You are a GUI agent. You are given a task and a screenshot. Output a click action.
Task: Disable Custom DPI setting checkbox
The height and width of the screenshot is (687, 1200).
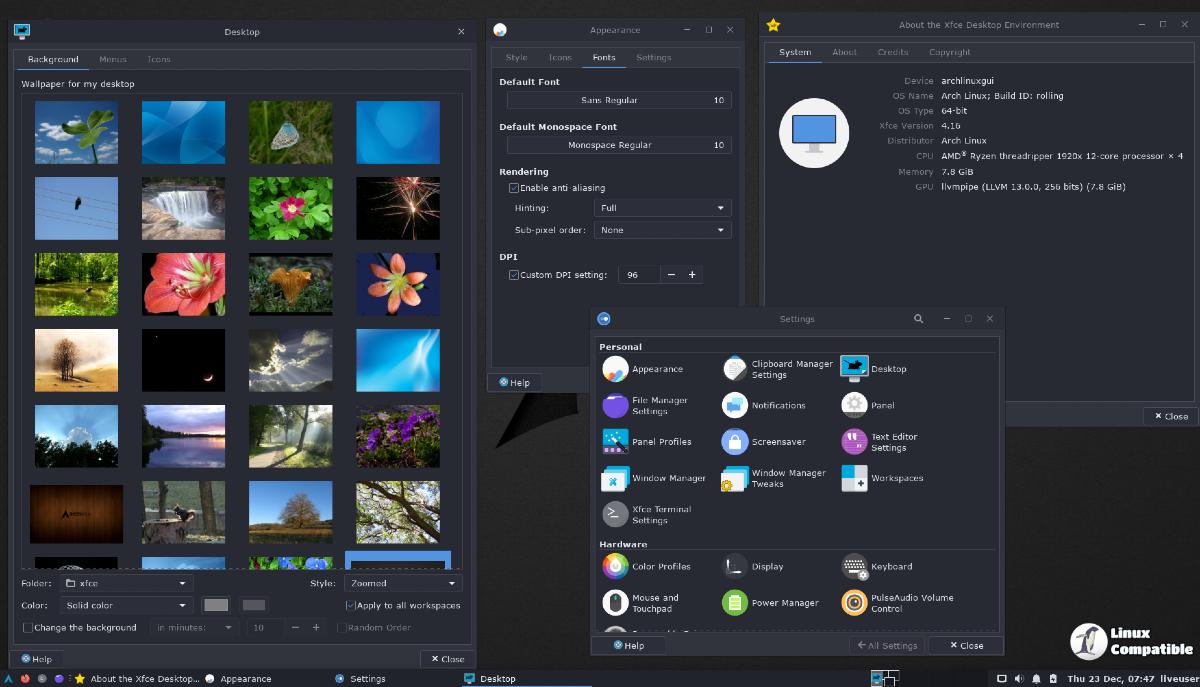(x=514, y=275)
